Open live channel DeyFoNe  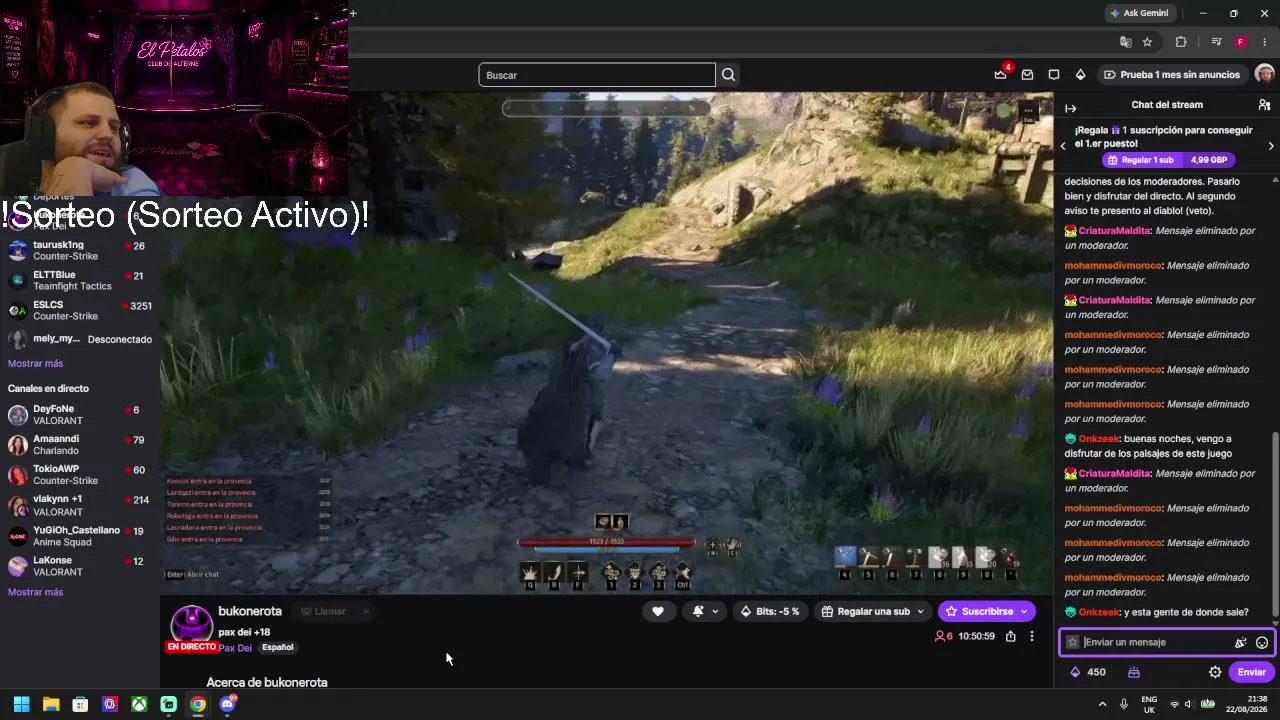[x=80, y=415]
